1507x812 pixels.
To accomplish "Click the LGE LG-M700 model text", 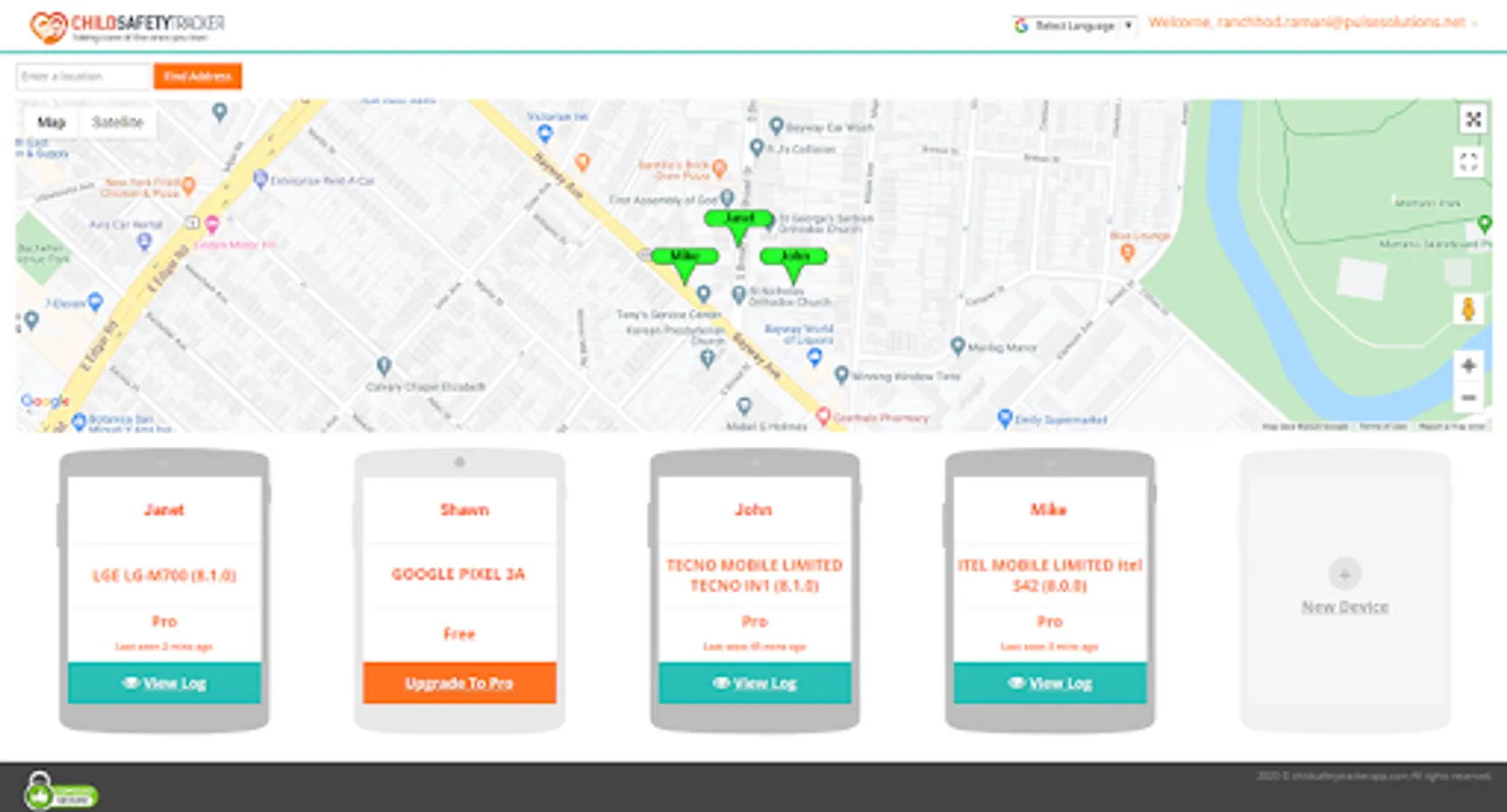I will [x=164, y=575].
